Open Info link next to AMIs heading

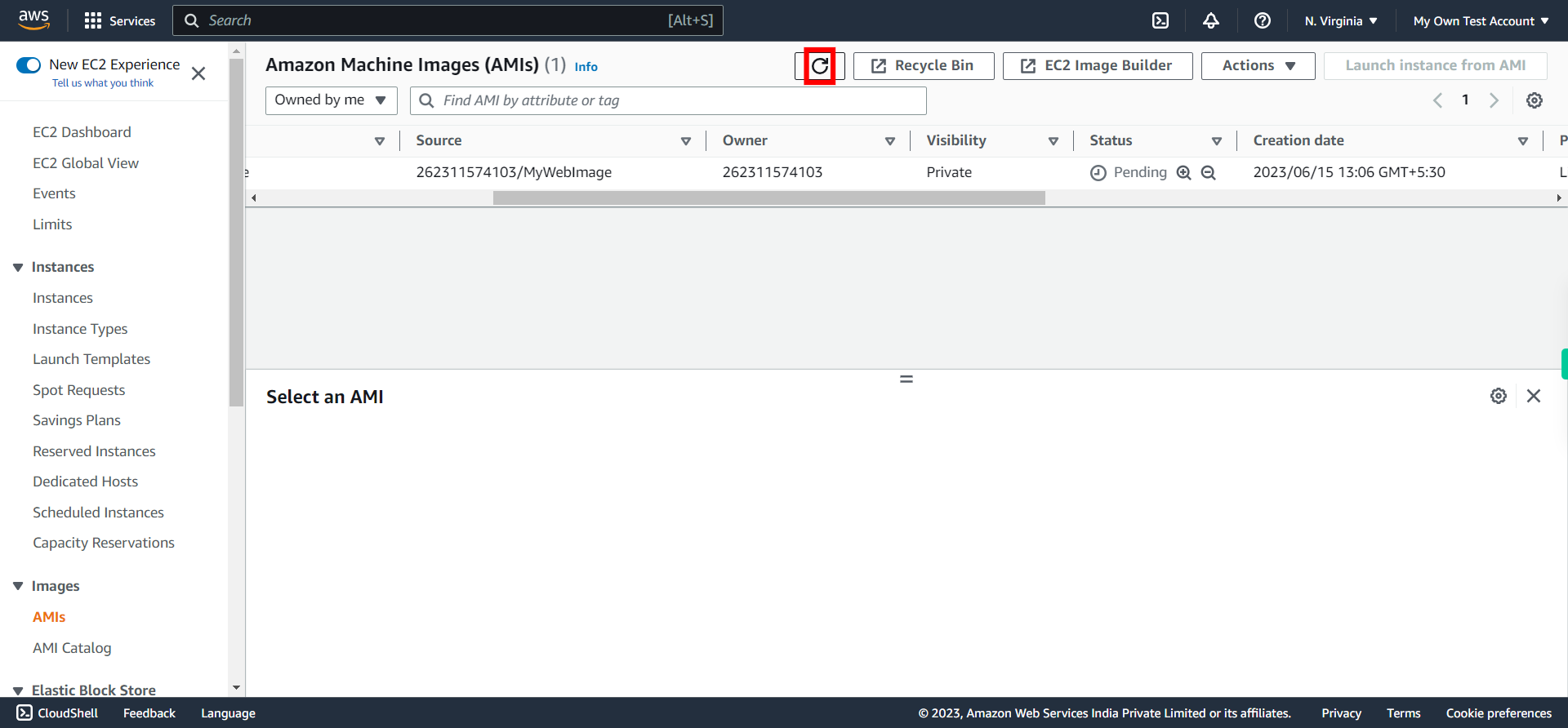point(586,67)
